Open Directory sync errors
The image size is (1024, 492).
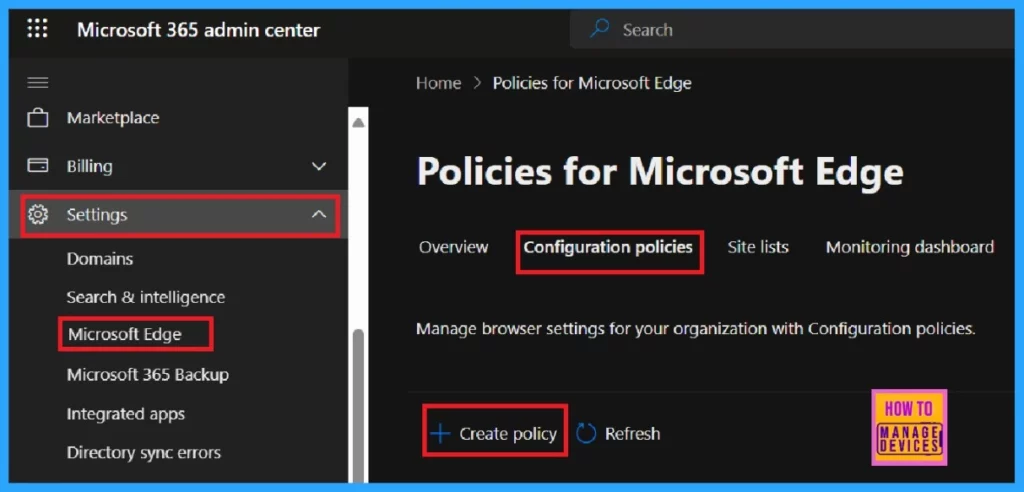click(x=144, y=453)
